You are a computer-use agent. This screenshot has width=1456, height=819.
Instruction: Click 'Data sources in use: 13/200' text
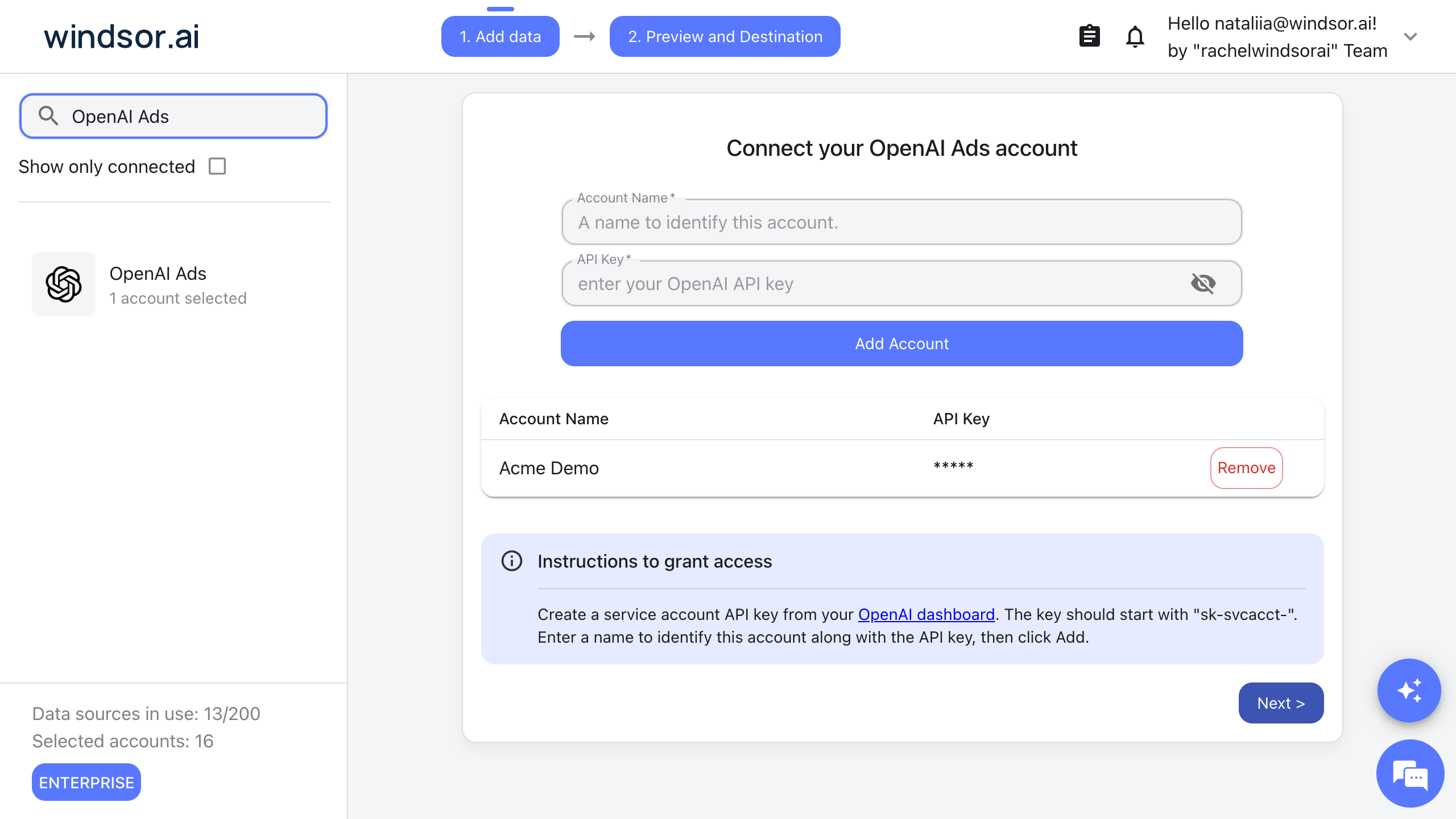tap(146, 714)
